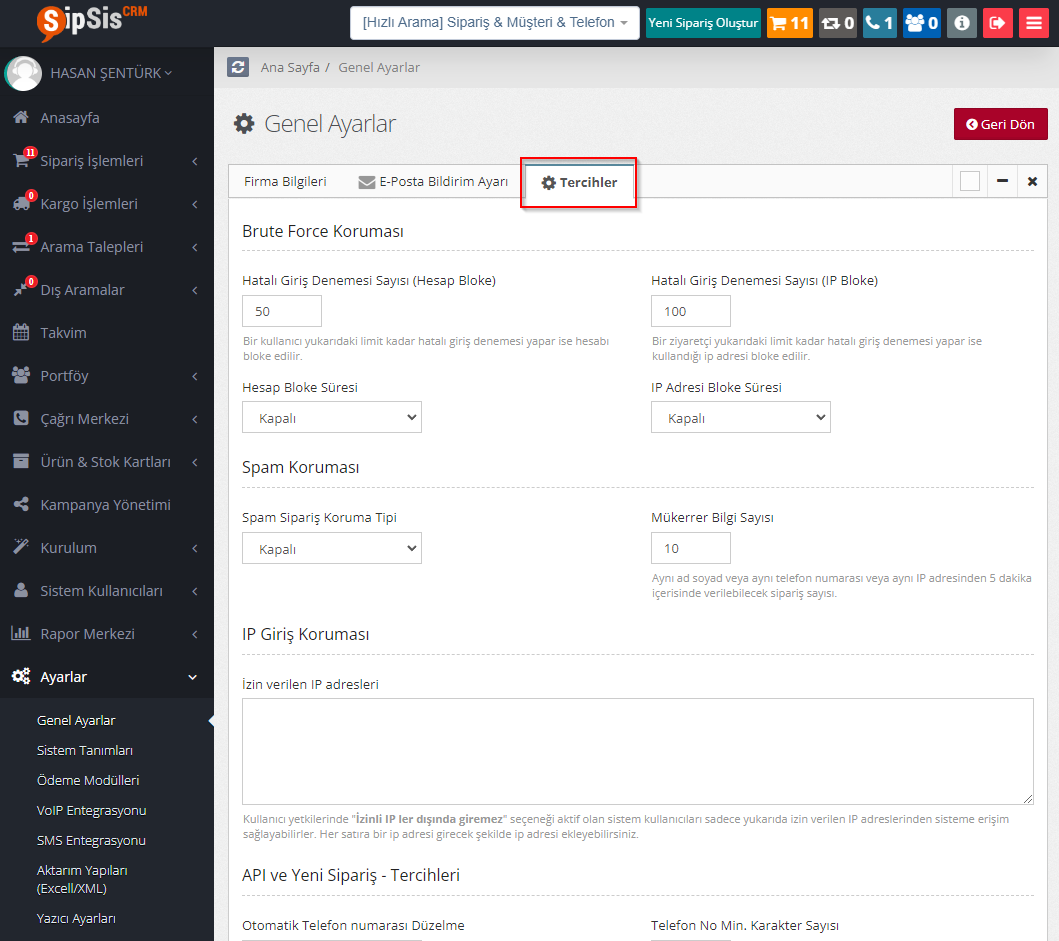Image resolution: width=1059 pixels, height=941 pixels.
Task: Click the refresh icon beside breadcrumb
Action: [238, 67]
